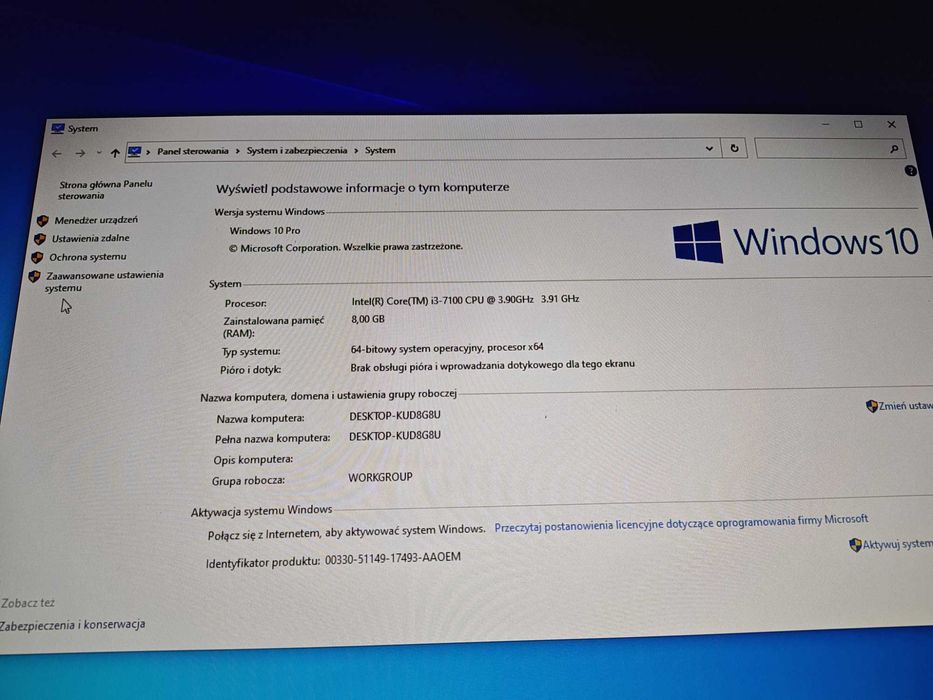Expand chevron after Panel sterowania breadcrumb

[237, 151]
